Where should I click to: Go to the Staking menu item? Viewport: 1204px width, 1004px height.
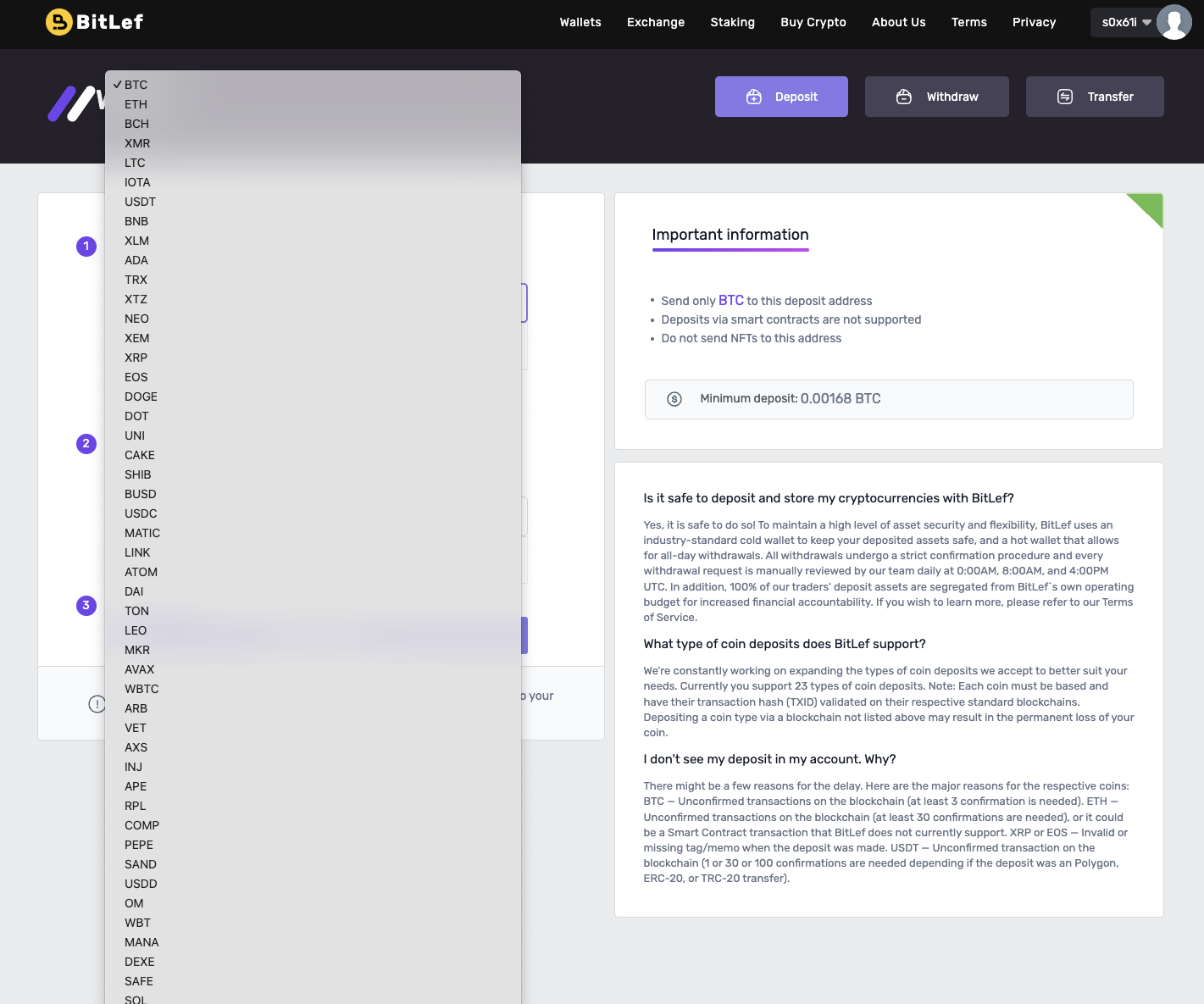coord(732,22)
